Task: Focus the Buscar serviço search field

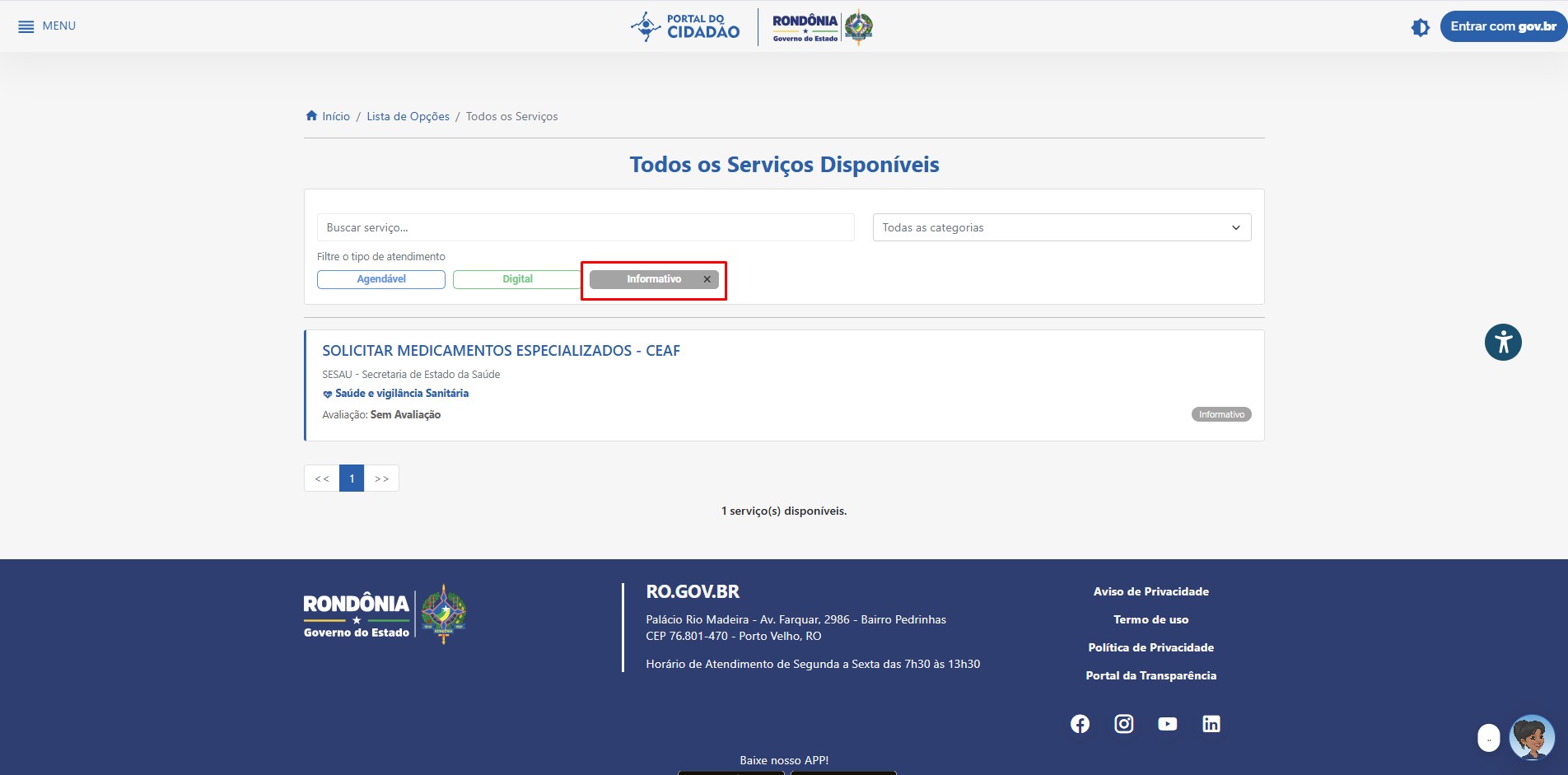Action: [586, 227]
